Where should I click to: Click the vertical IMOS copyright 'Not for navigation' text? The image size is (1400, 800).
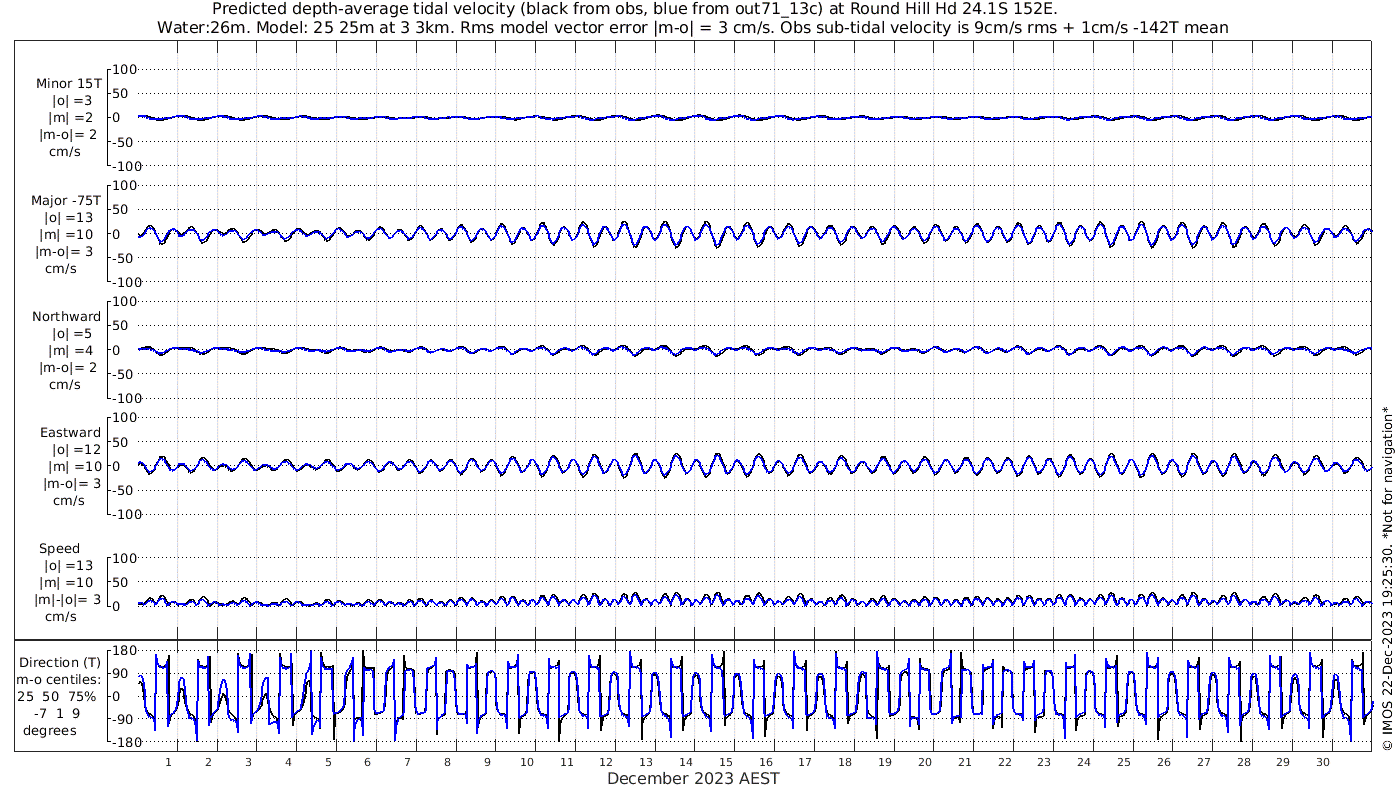[x=1386, y=578]
